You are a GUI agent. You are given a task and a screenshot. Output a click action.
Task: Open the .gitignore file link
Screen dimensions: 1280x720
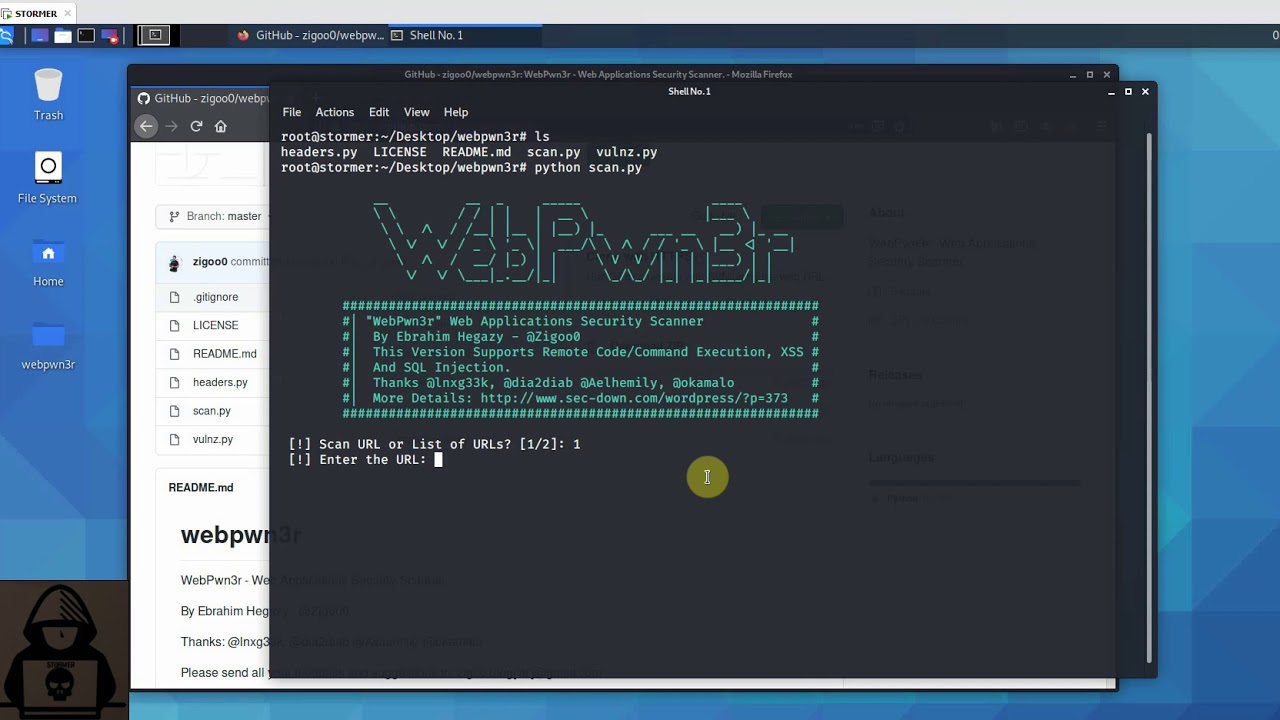(216, 297)
